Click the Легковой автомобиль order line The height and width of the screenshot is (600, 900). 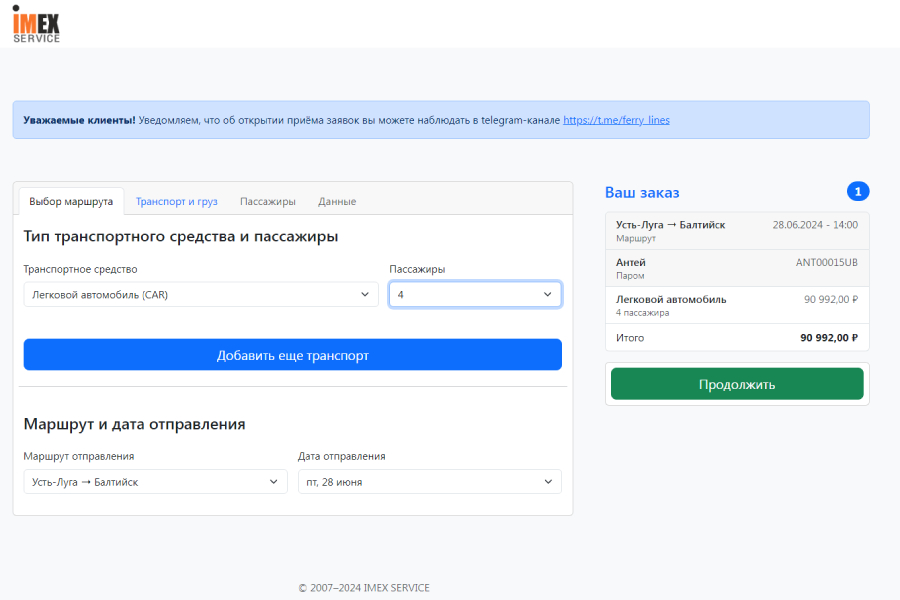(x=736, y=305)
